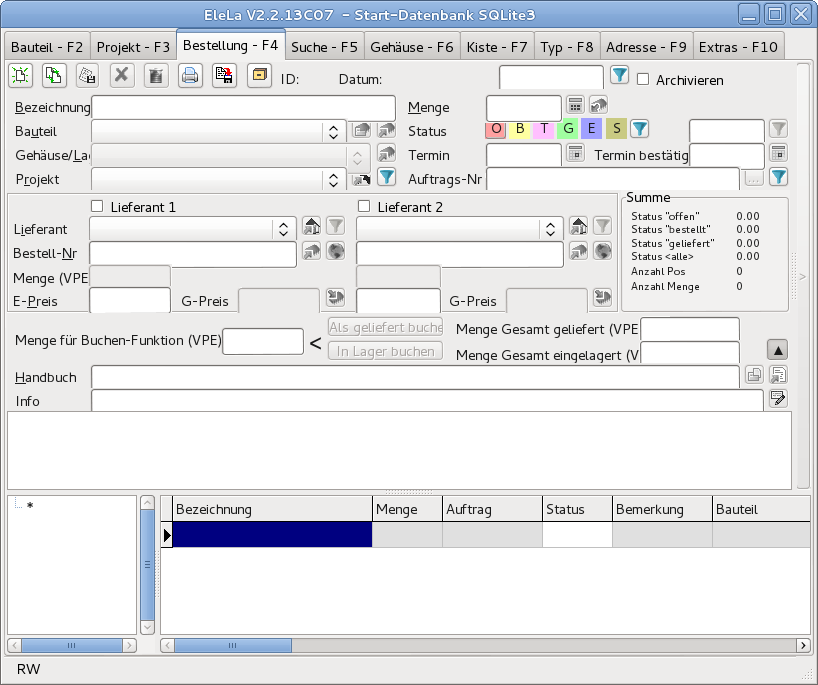Focus the Menge für Buchen-Funktion field
Viewport: 818px width, 685px height.
tap(263, 341)
